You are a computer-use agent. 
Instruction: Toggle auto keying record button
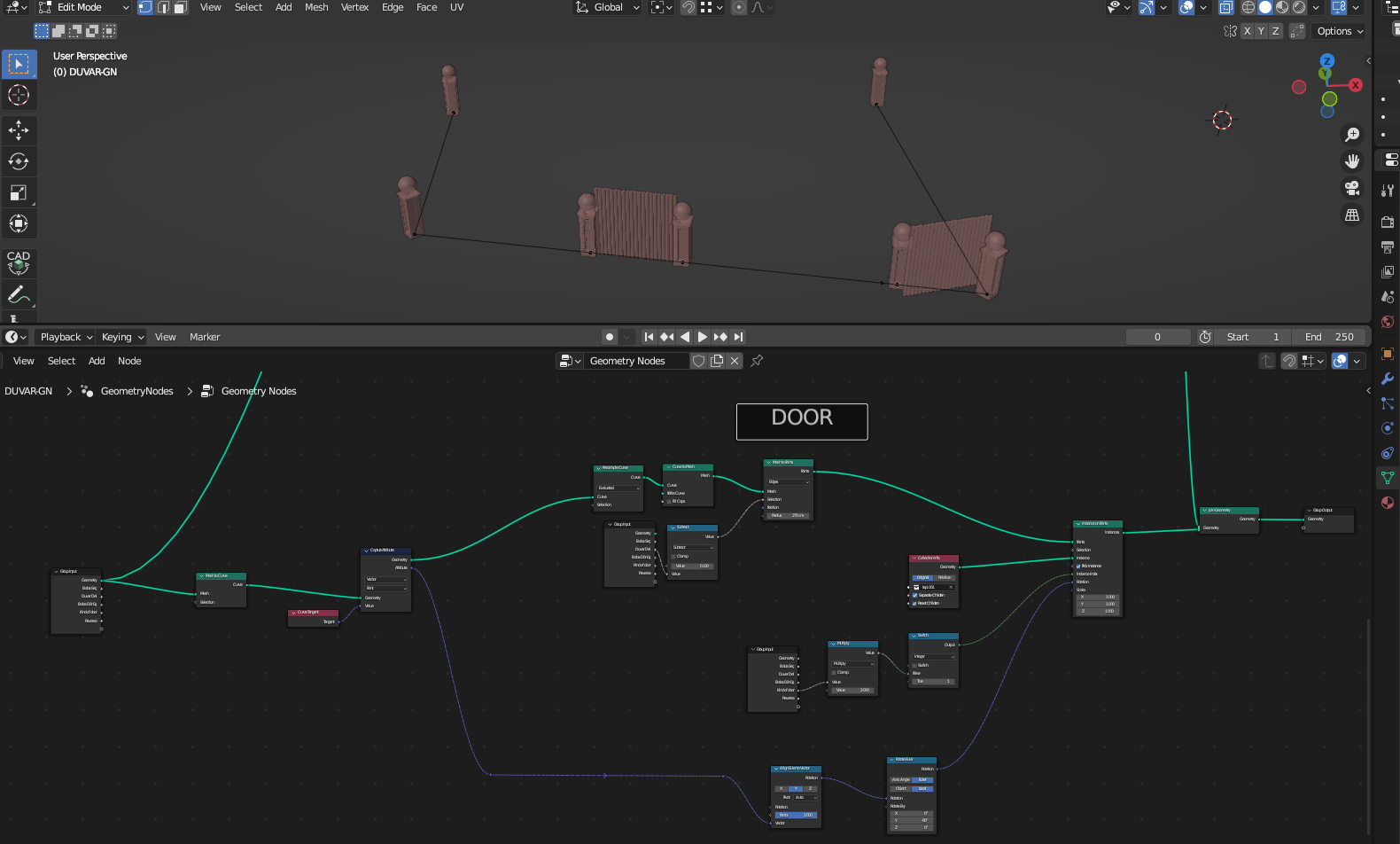[609, 337]
